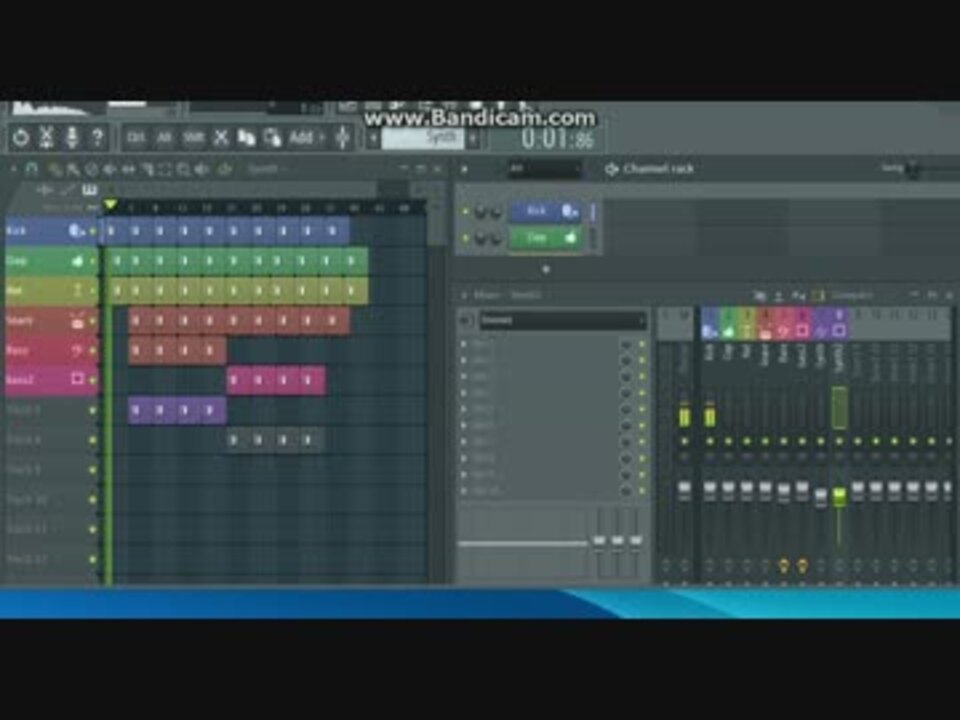Click the Bass track clef icon

click(77, 350)
